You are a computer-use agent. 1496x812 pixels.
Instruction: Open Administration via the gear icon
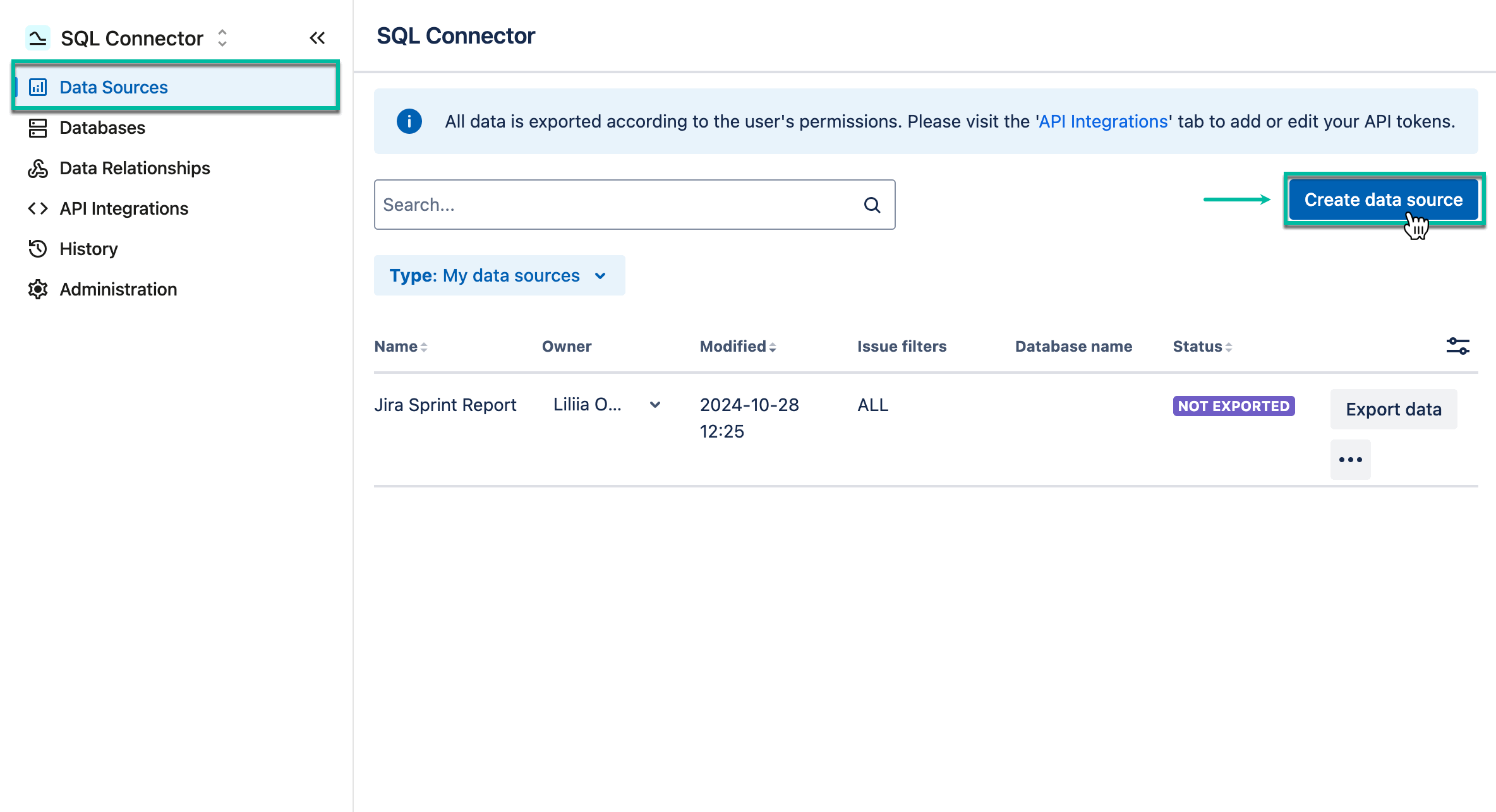tap(37, 289)
